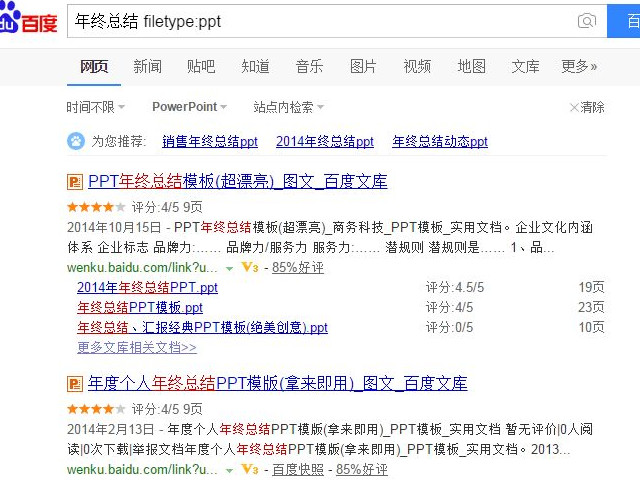This screenshot has height=480, width=640.
Task: Open the 视频 tab
Action: tap(417, 66)
